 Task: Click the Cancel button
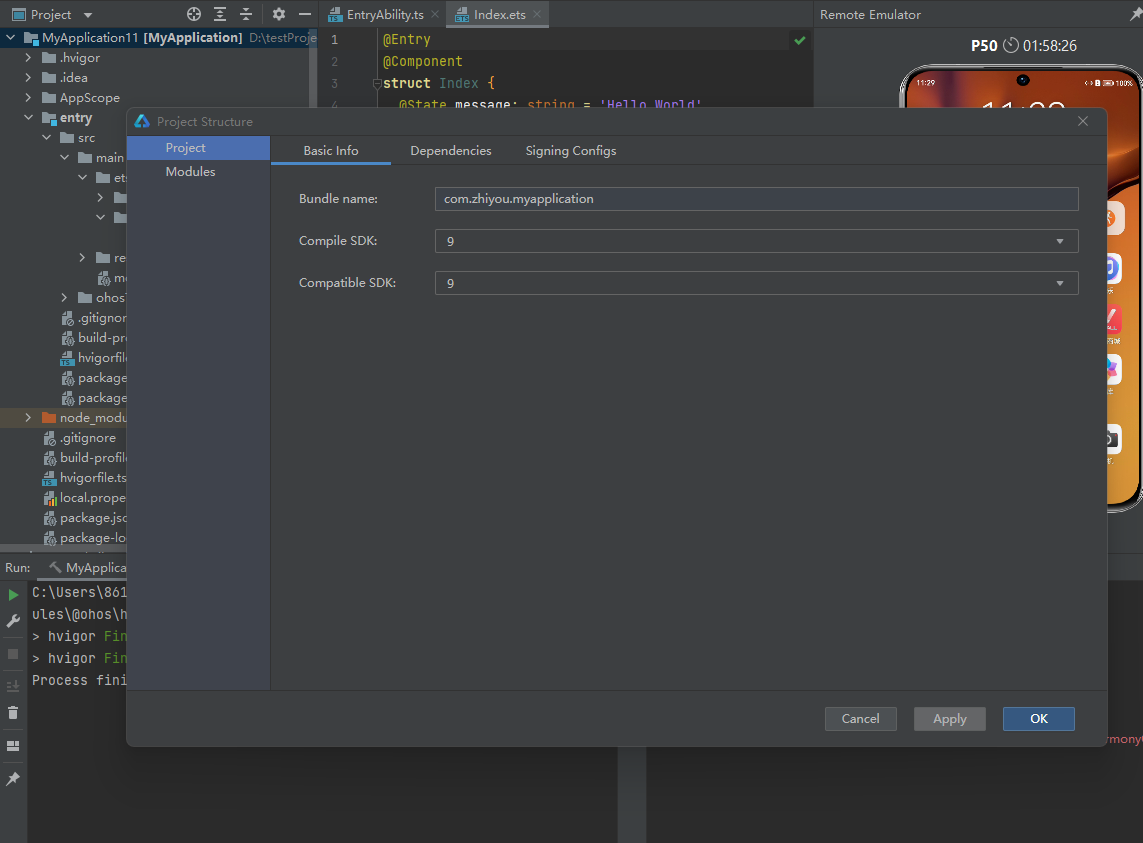tap(860, 719)
